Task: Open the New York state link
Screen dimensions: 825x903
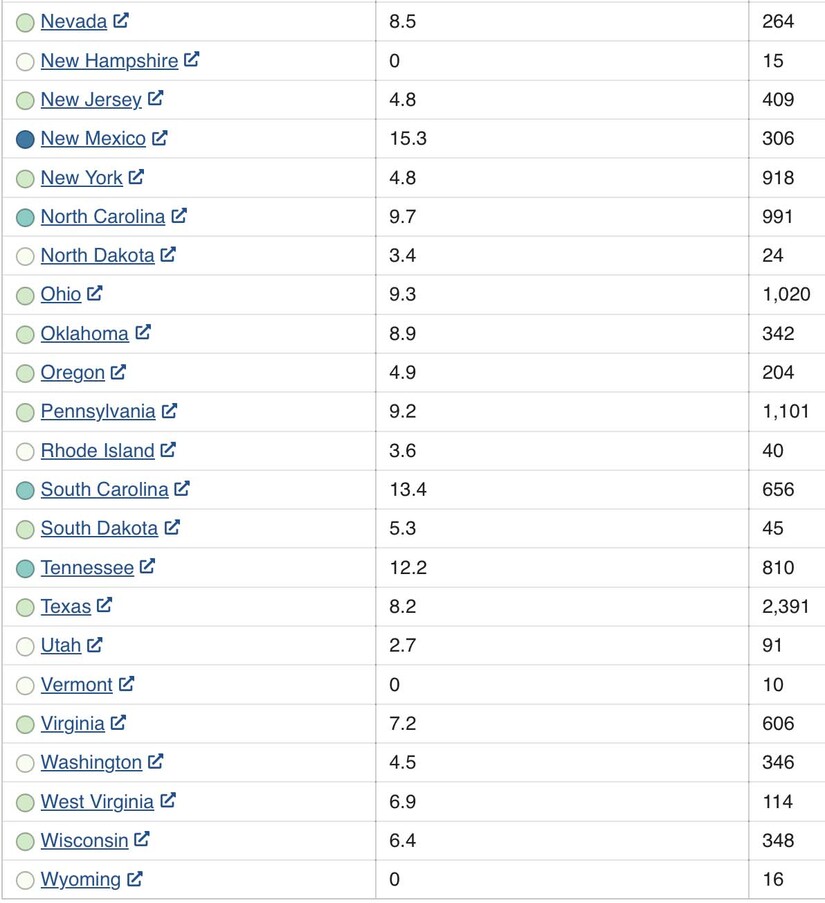Action: [81, 177]
